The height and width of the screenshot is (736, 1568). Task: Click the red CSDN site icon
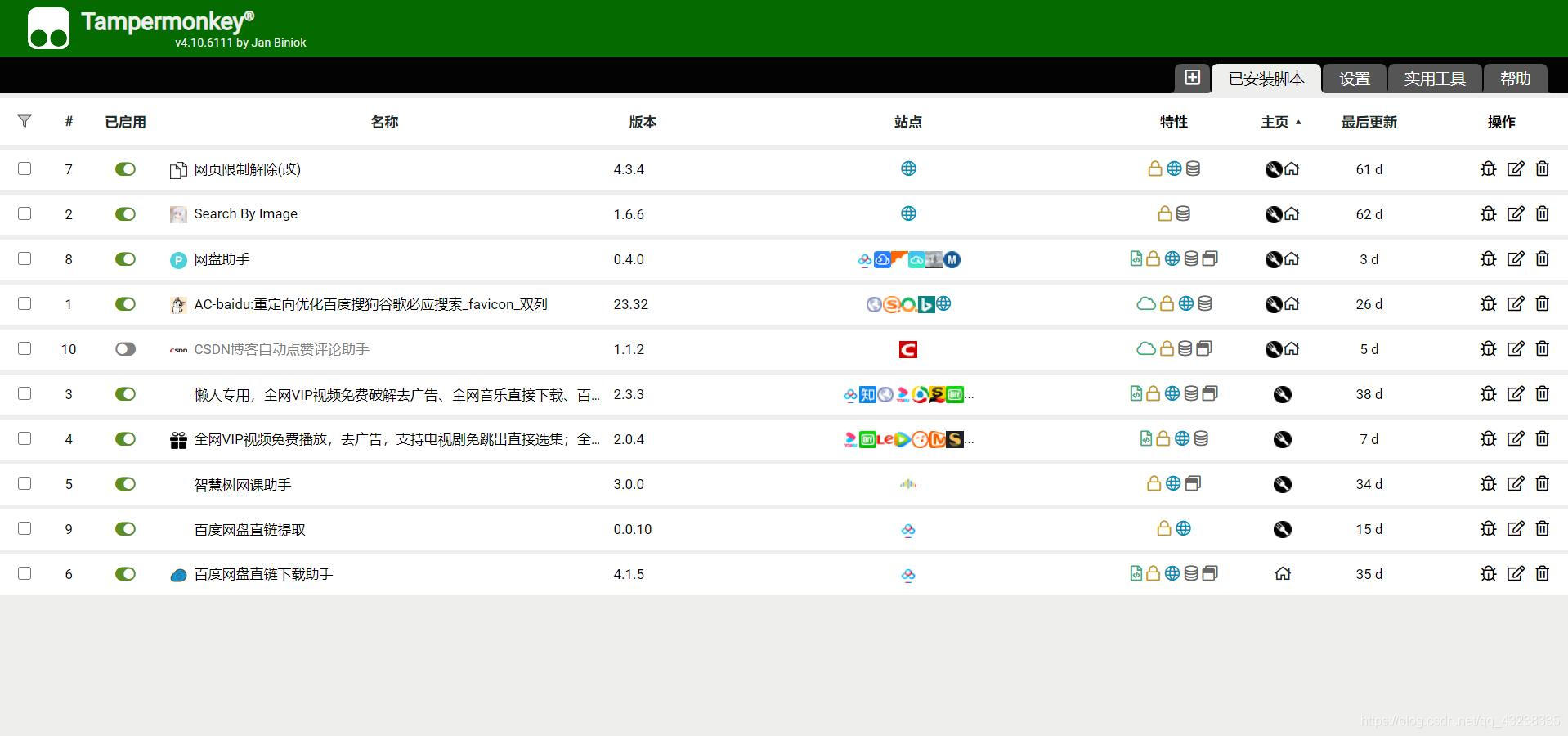coord(908,349)
